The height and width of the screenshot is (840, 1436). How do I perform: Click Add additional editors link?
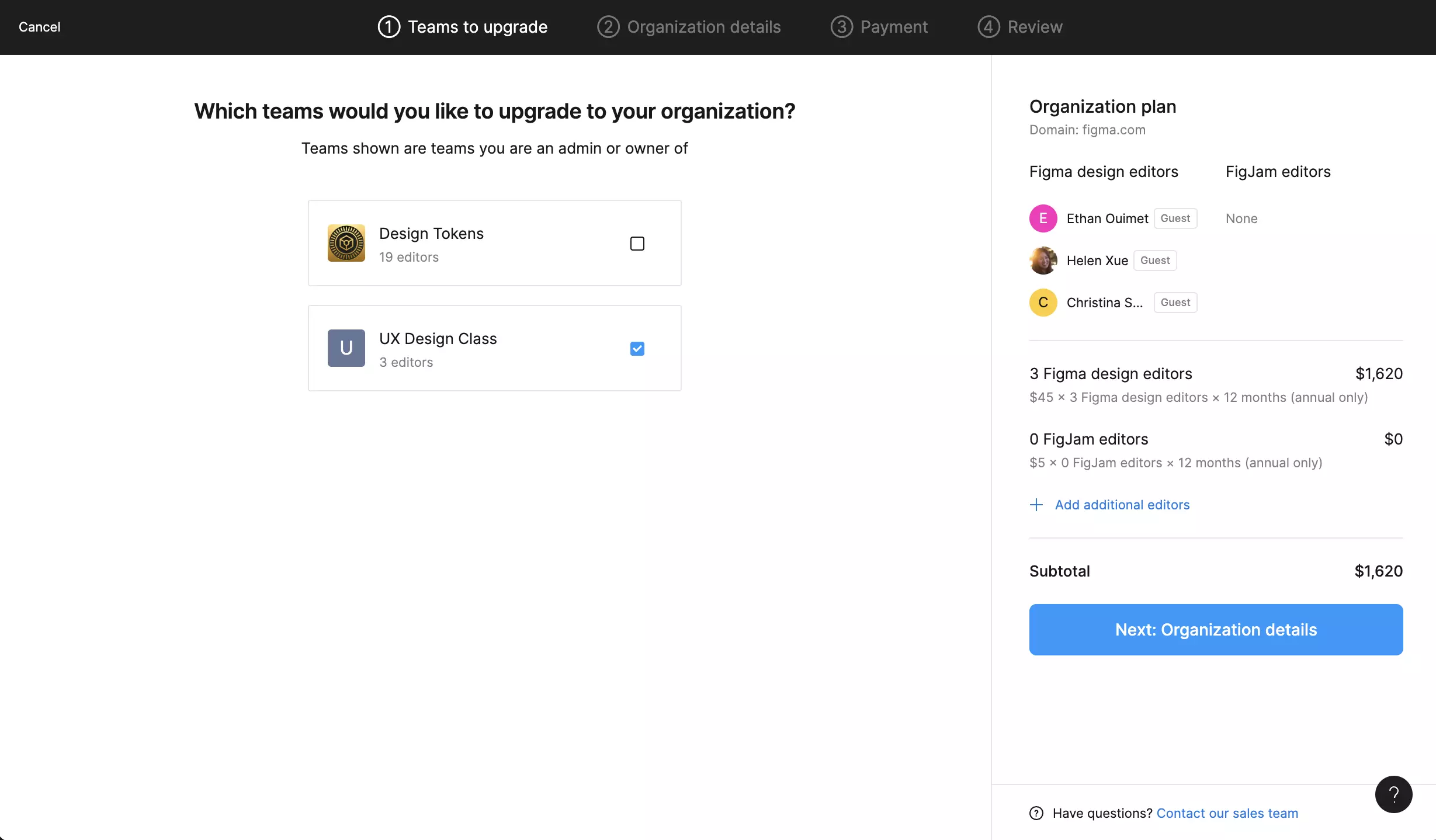(1122, 505)
